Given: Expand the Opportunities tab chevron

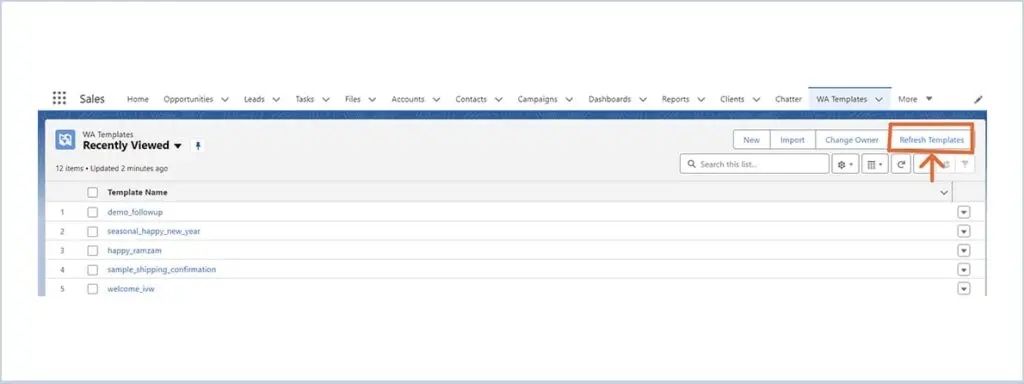Looking at the screenshot, I should click(225, 100).
